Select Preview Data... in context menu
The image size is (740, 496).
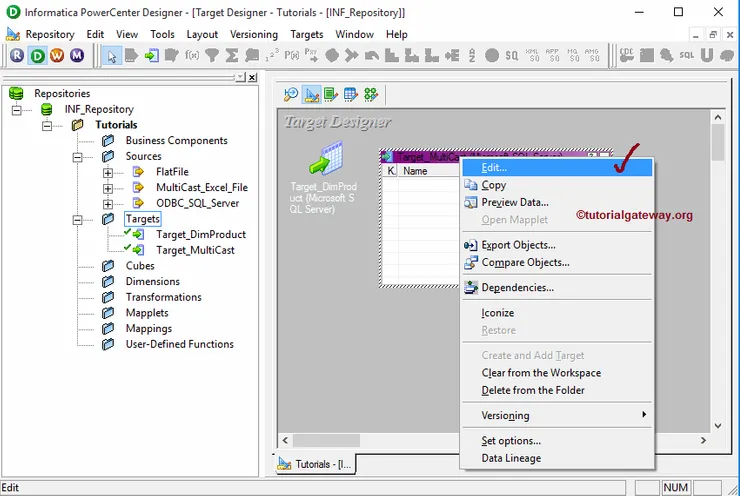(x=557, y=202)
